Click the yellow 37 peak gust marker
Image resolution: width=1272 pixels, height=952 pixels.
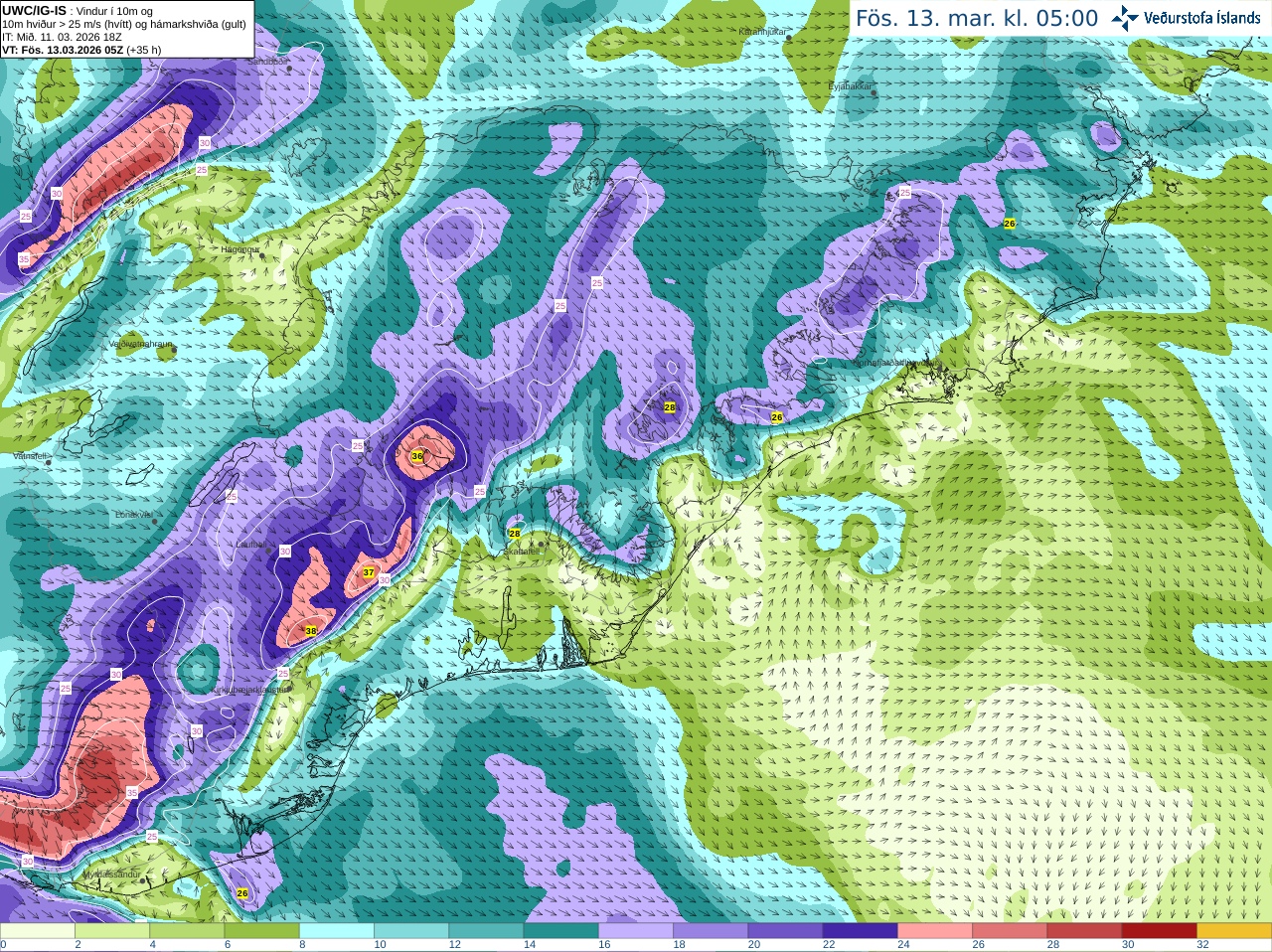(369, 572)
